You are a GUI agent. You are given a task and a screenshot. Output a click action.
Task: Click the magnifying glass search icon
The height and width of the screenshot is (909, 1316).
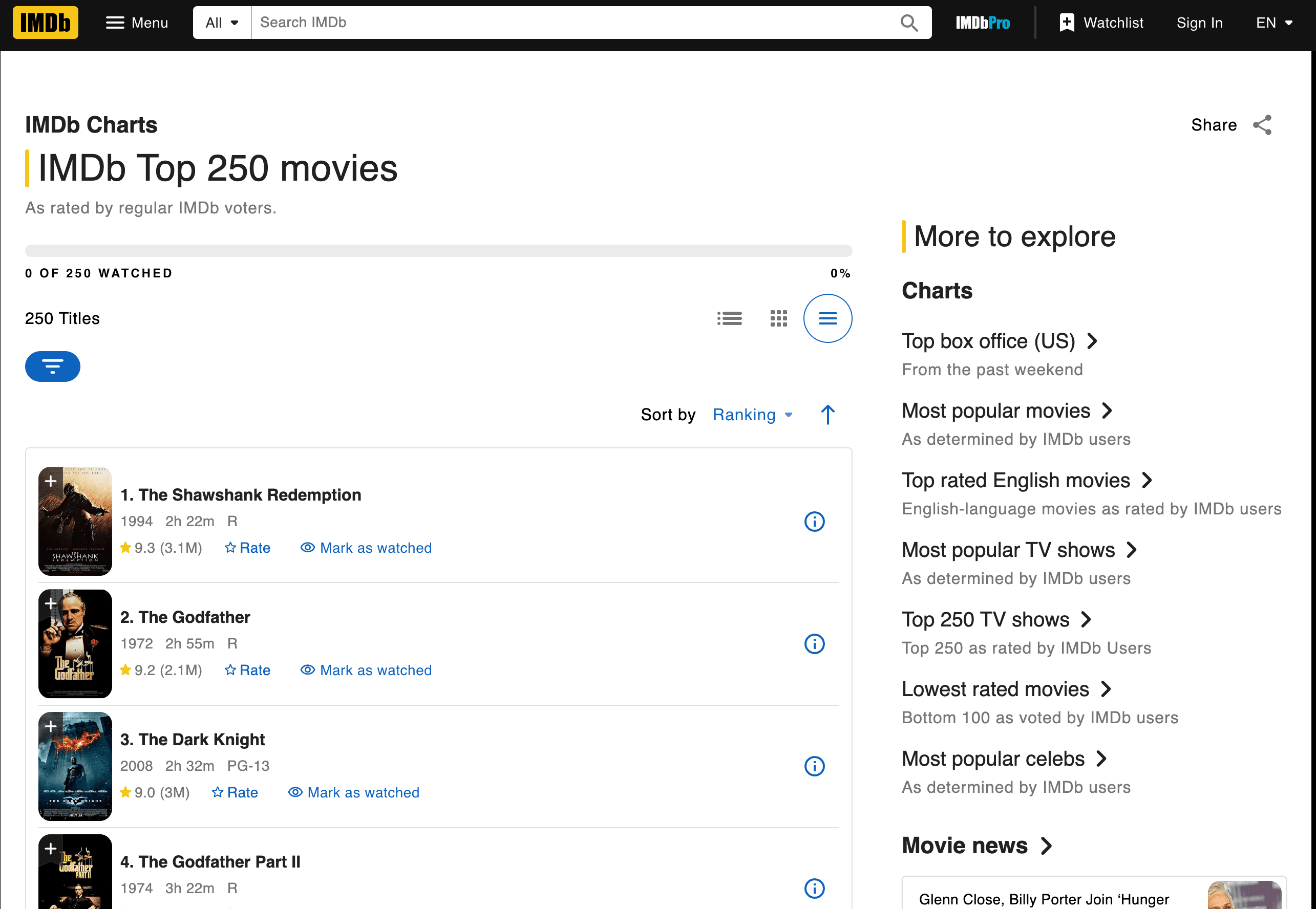(x=909, y=23)
